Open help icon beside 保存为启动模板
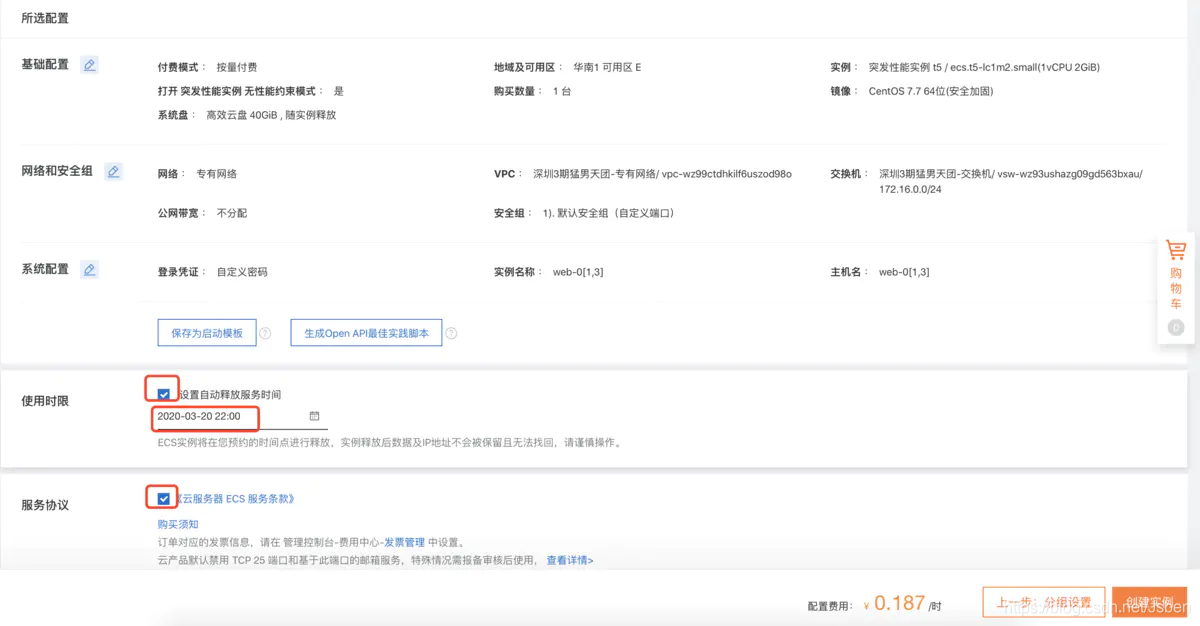The height and width of the screenshot is (626, 1200). (x=265, y=333)
